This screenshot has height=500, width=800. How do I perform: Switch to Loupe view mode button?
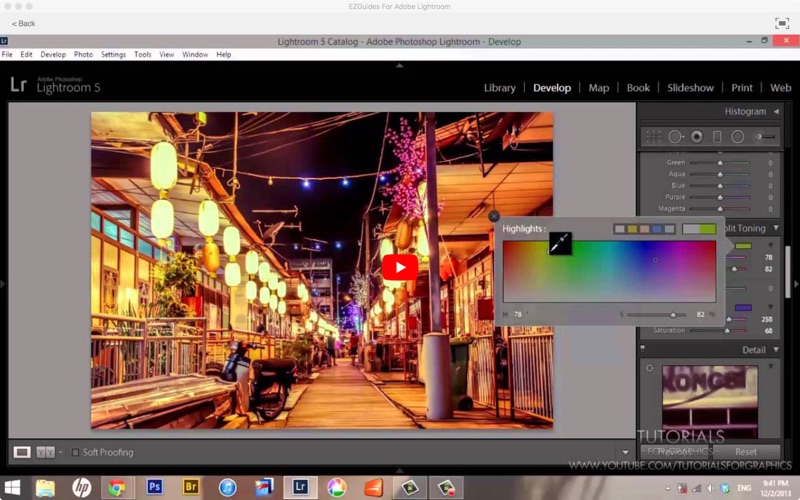[x=22, y=452]
